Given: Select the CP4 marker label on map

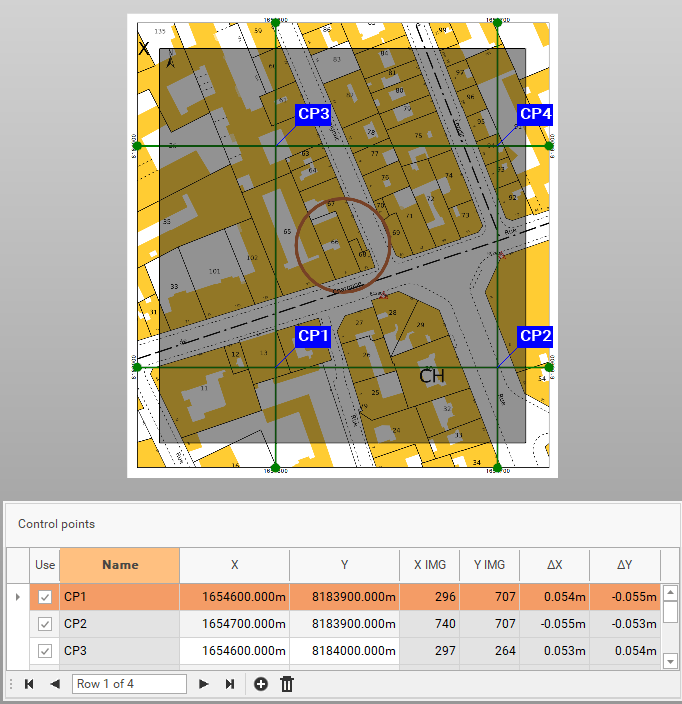Looking at the screenshot, I should pos(535,114).
